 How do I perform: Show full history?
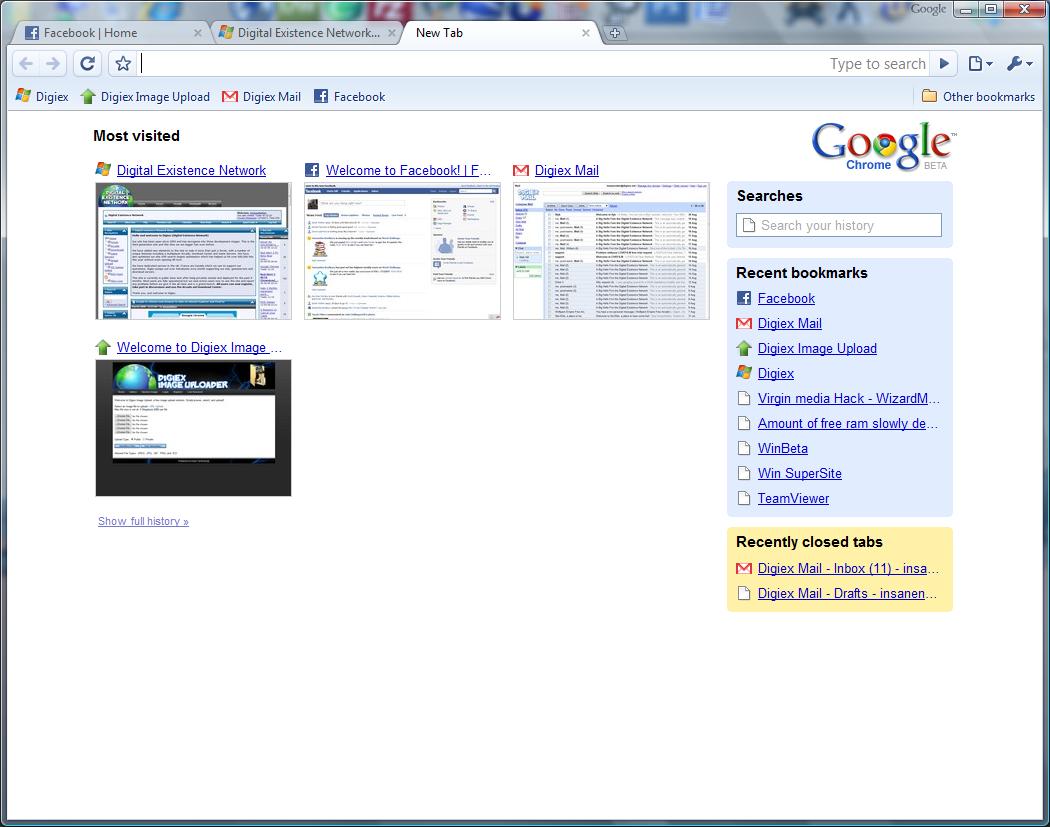click(x=143, y=521)
